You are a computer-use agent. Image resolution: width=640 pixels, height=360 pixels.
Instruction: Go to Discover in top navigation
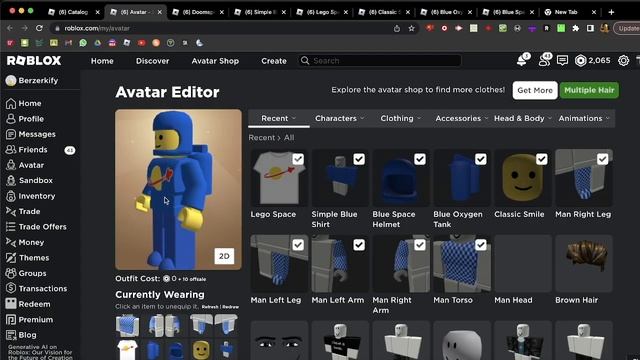152,61
